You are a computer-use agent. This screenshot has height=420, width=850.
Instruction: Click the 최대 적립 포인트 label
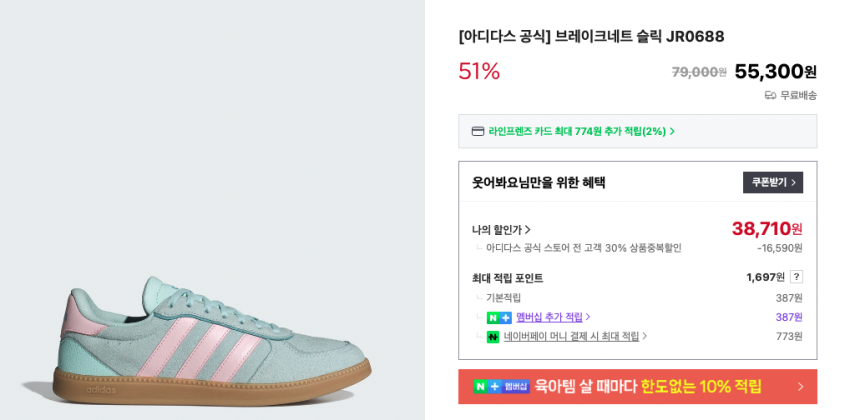pos(507,278)
